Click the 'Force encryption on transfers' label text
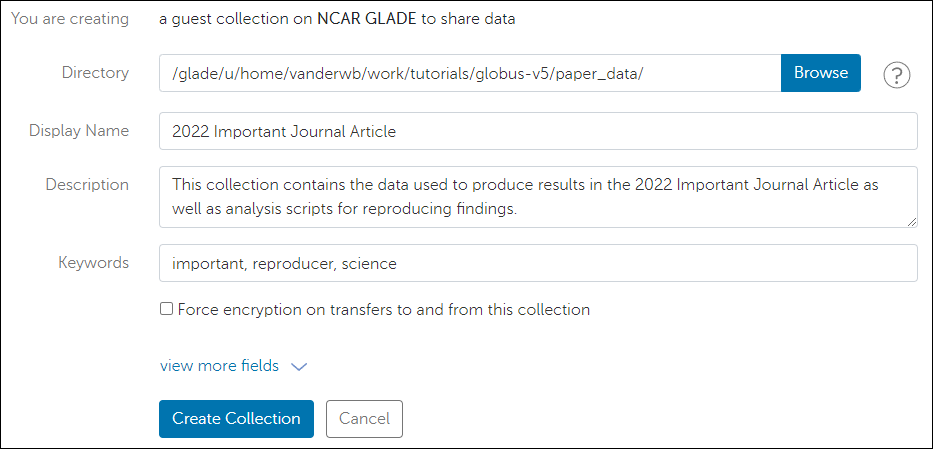The image size is (933, 449). [383, 310]
